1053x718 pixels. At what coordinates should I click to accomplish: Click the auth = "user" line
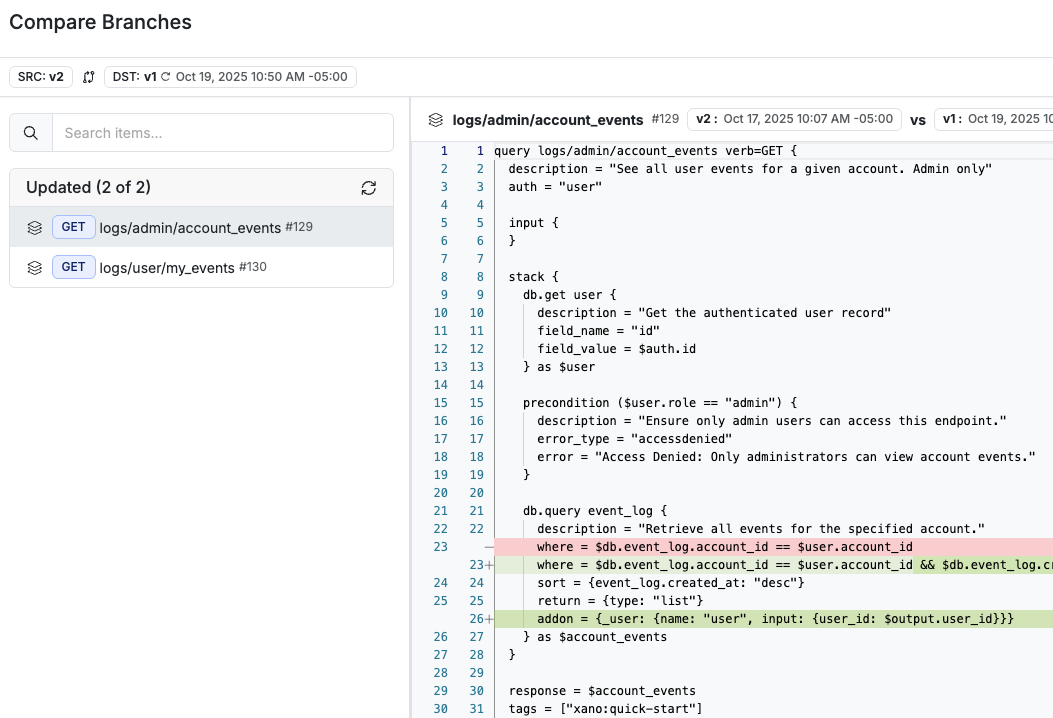[x=555, y=187]
